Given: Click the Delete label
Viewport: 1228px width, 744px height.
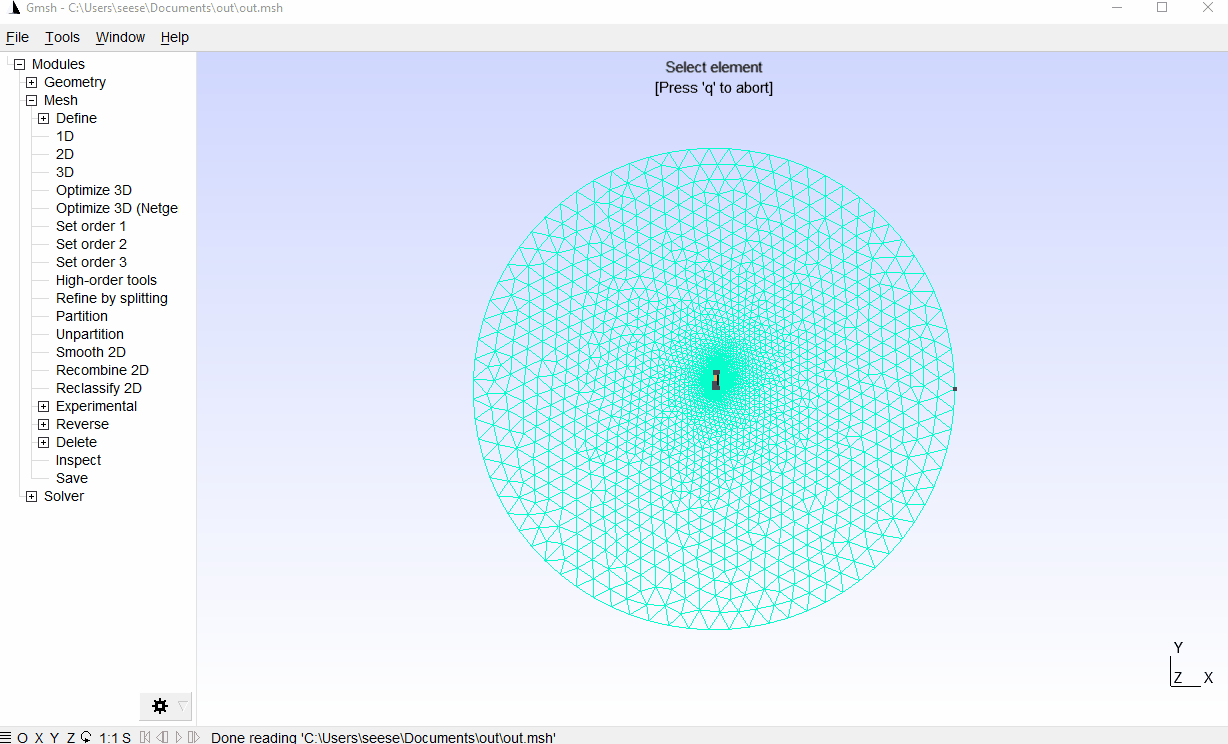Looking at the screenshot, I should 76,442.
